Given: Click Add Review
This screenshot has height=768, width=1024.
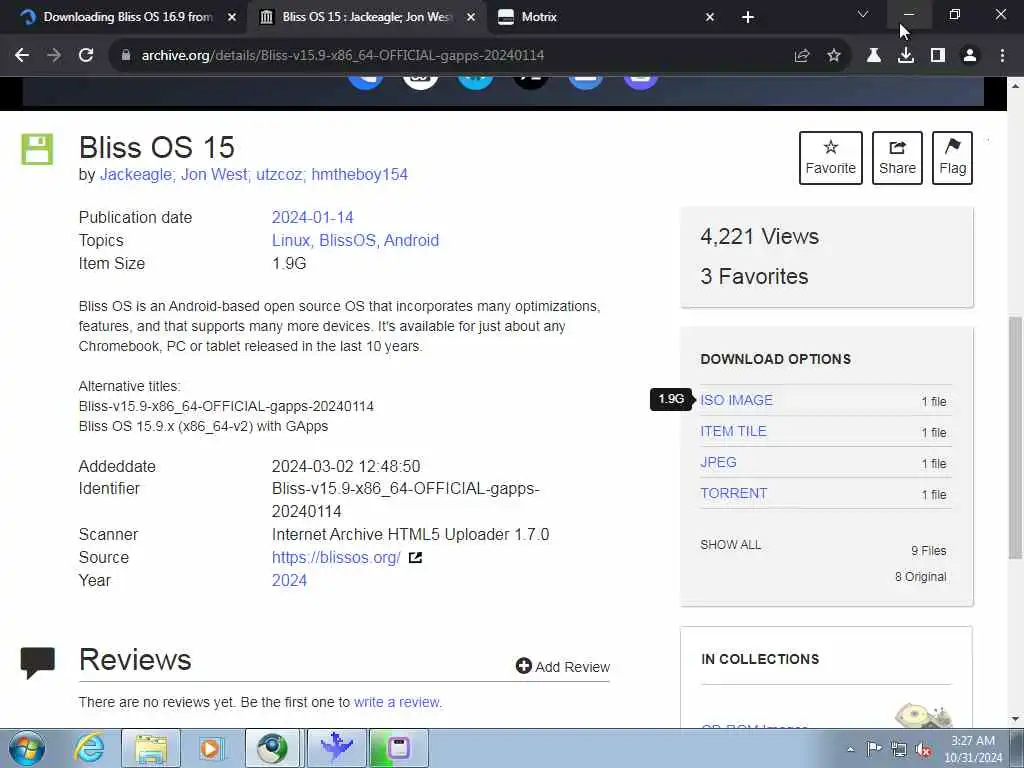Looking at the screenshot, I should click(562, 666).
